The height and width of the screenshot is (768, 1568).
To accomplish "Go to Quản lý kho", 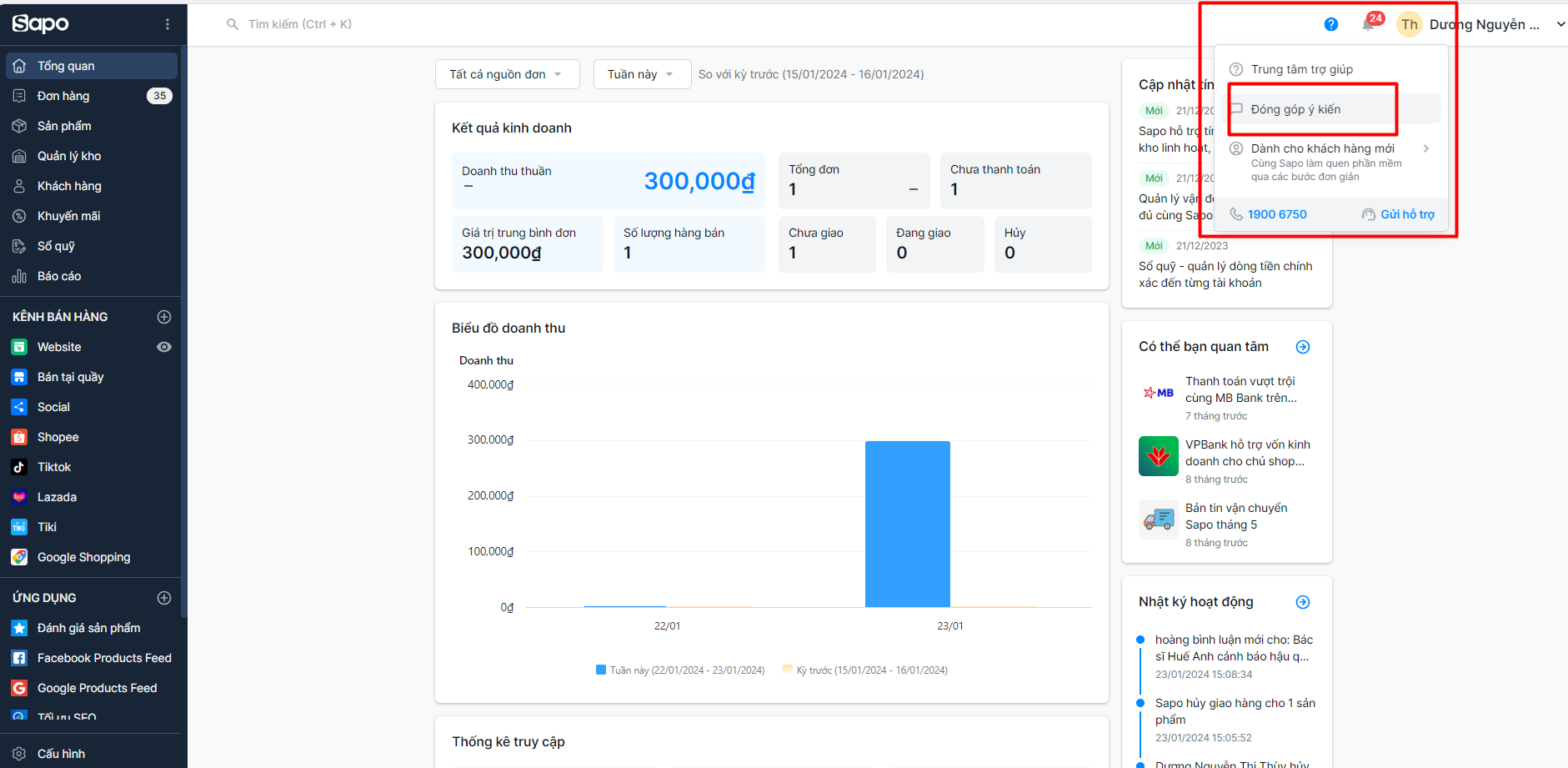I will tap(92, 156).
